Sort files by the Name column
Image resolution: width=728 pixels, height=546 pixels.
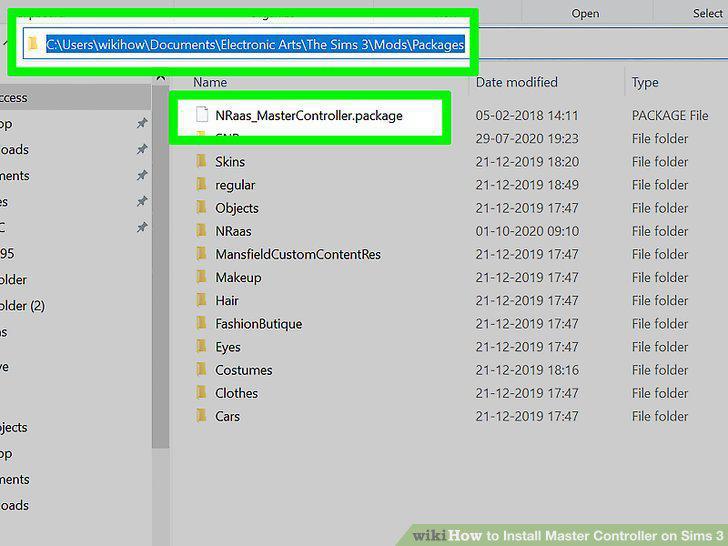click(210, 82)
